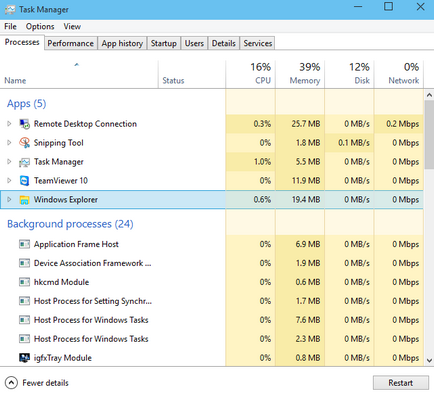Click the vertical scrollbar thumb
Screen dimensions: 434x396
coord(429,135)
